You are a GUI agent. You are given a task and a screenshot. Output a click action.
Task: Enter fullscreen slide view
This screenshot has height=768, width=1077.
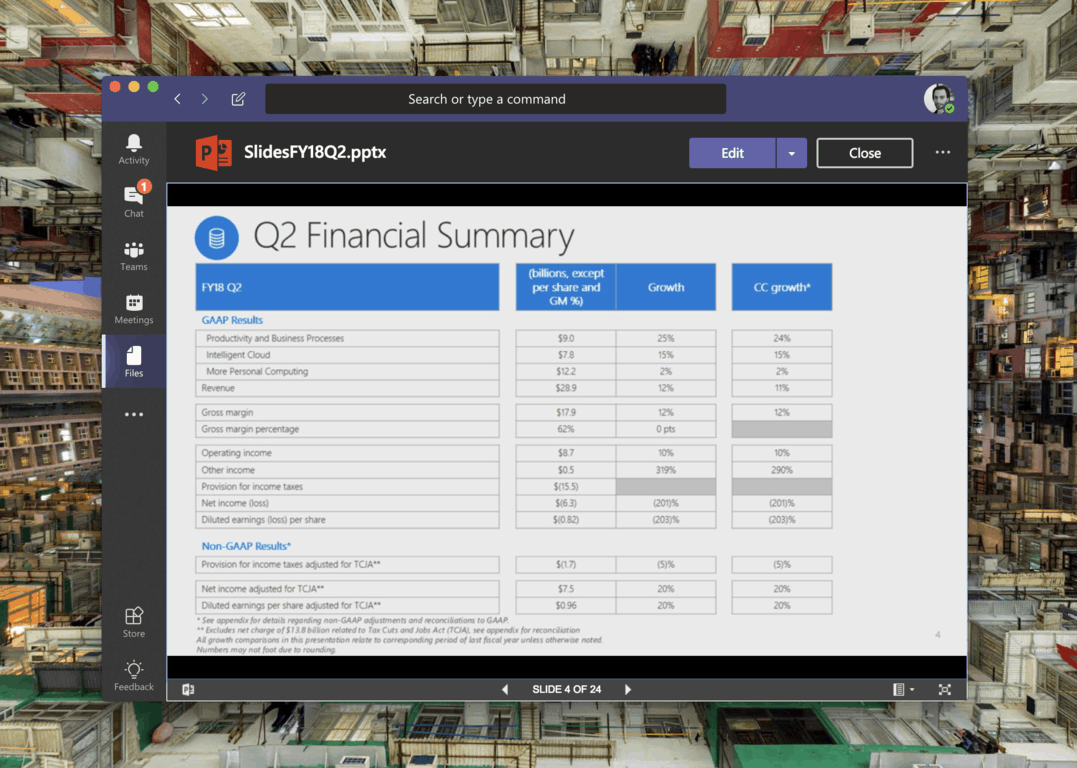click(944, 689)
